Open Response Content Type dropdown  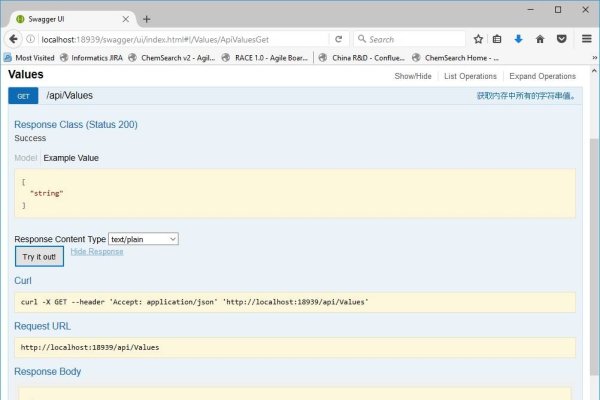click(x=143, y=239)
